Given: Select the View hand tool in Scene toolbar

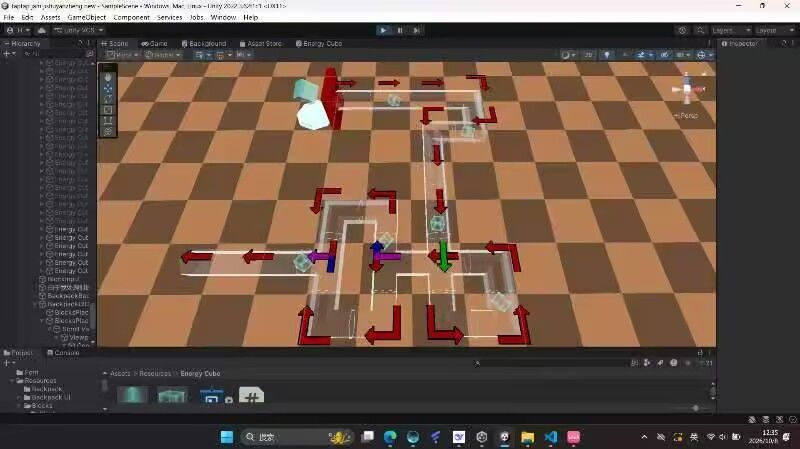Looking at the screenshot, I should pos(108,78).
